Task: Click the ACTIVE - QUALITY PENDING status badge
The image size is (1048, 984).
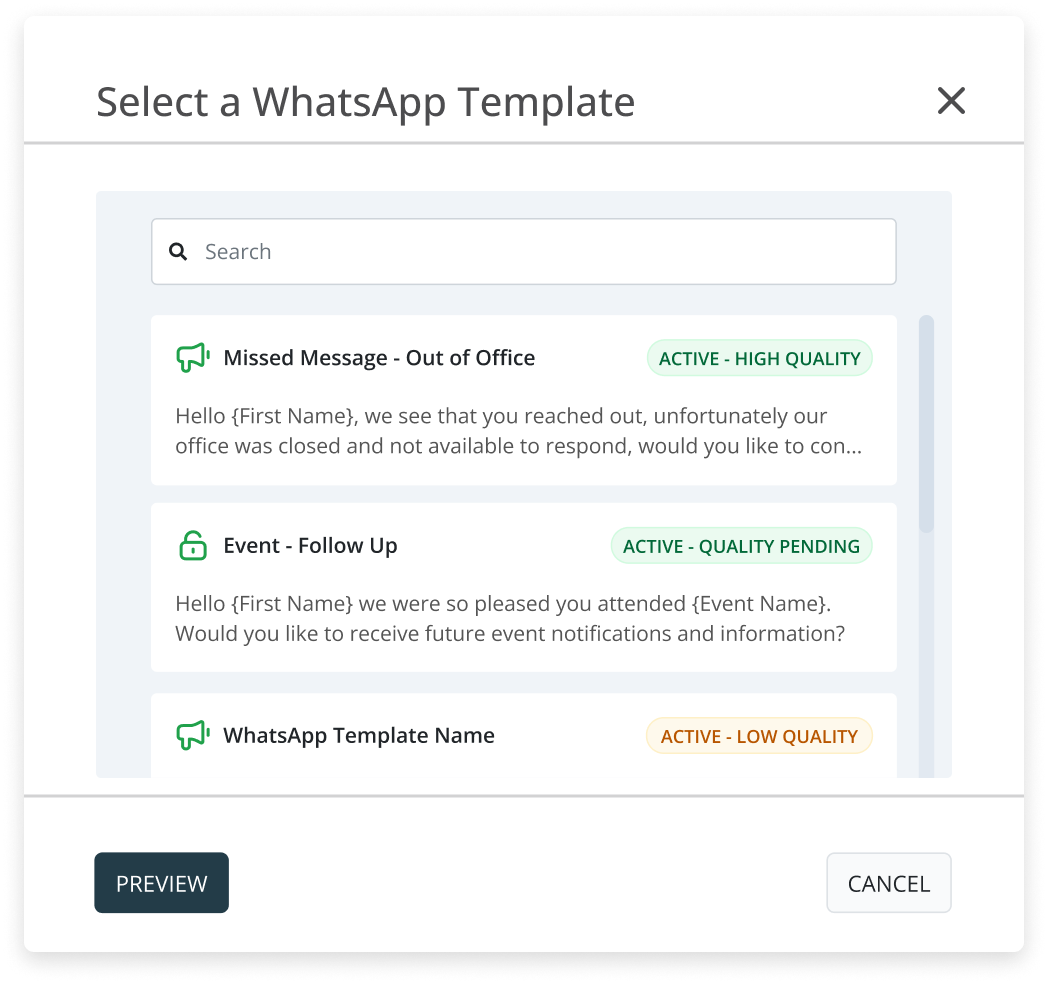Action: click(x=741, y=546)
